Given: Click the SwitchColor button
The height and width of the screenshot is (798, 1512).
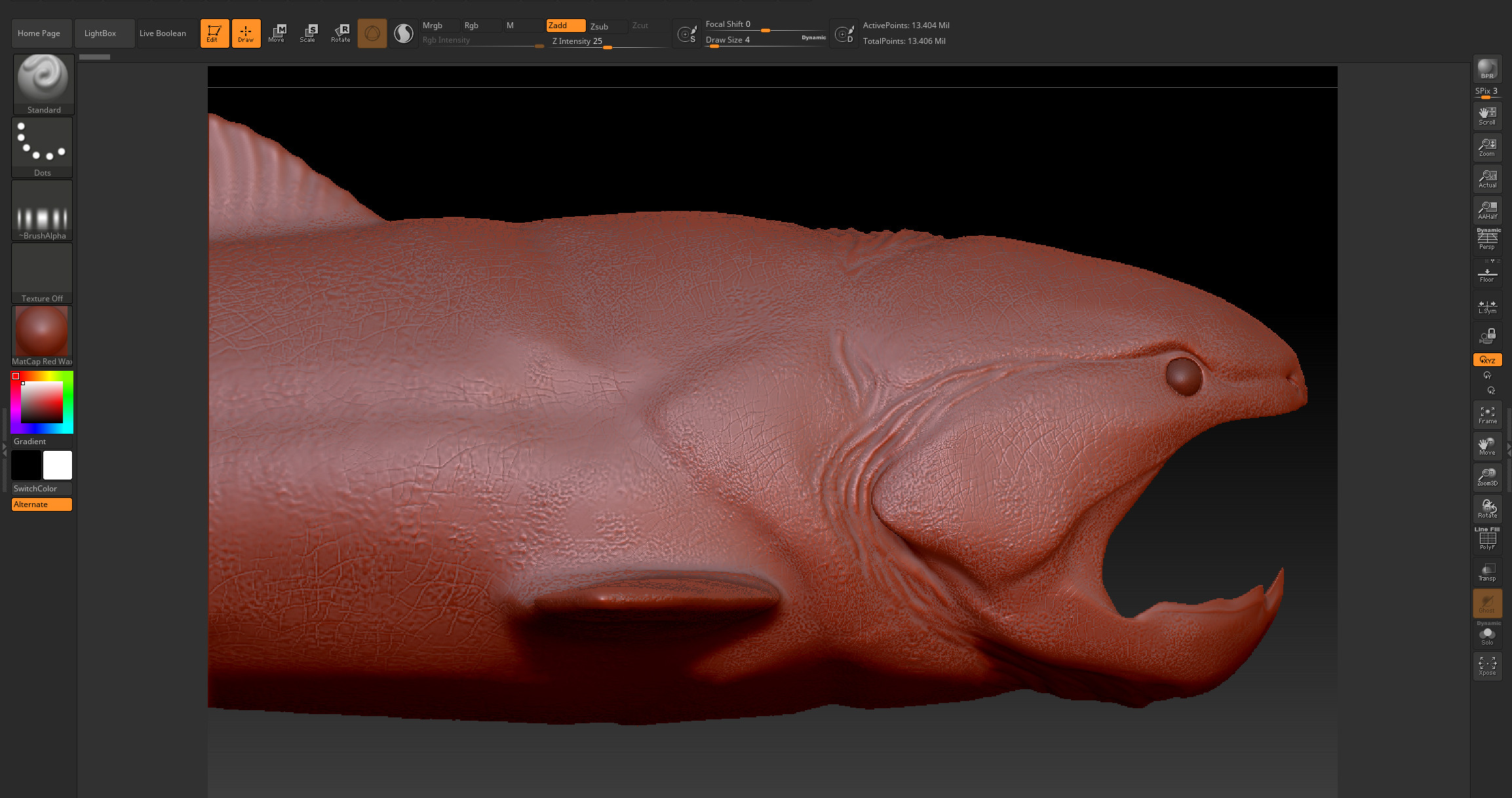Looking at the screenshot, I should point(42,489).
